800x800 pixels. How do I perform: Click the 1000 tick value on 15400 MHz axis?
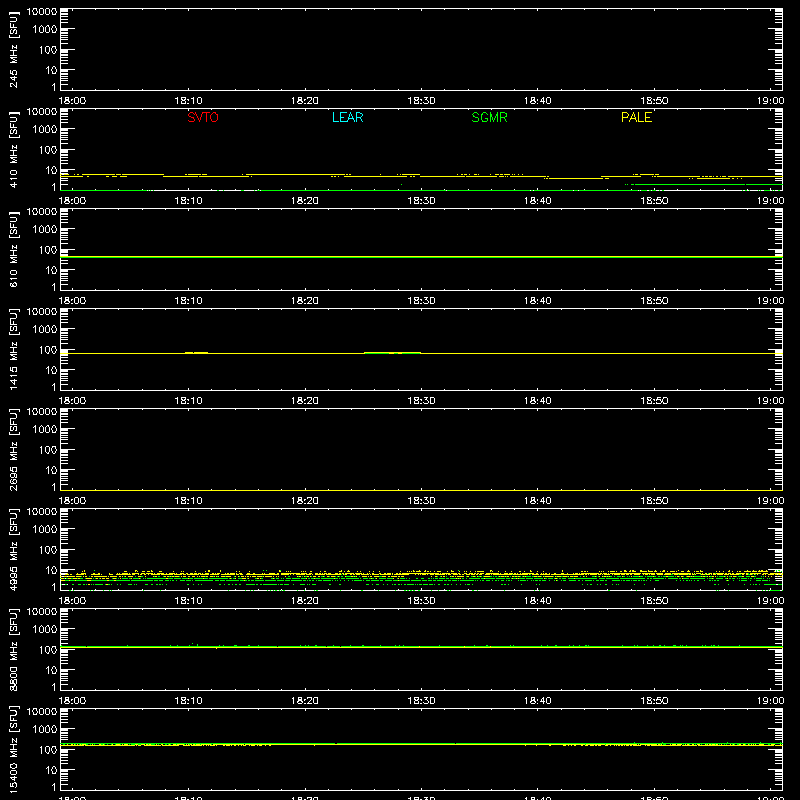(x=45, y=730)
